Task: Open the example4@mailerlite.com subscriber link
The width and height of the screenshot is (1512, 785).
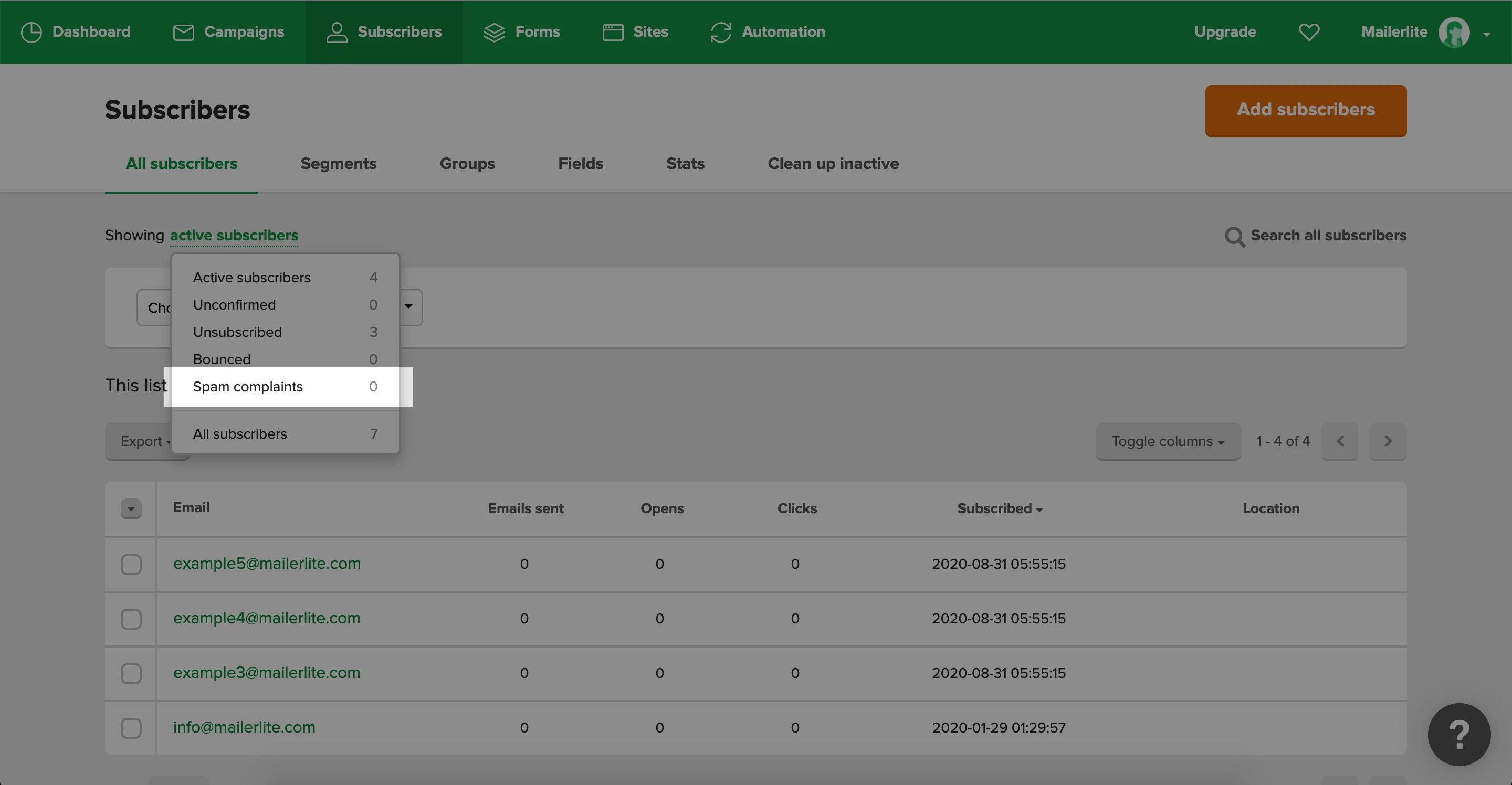Action: pos(267,618)
